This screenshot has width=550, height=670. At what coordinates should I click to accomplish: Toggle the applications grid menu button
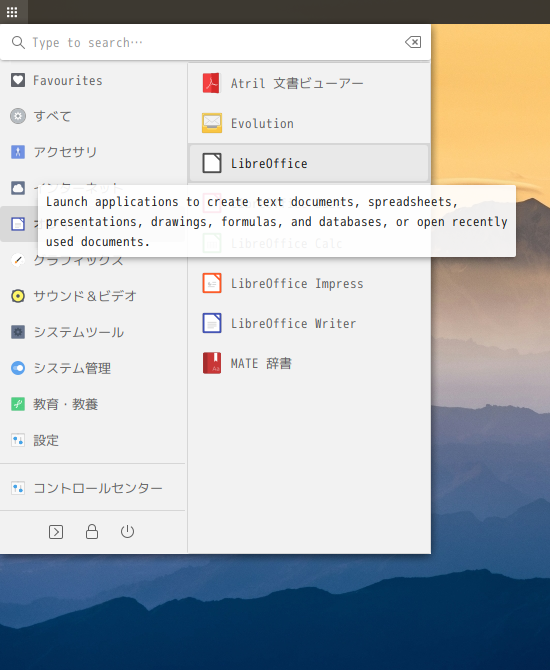[12, 12]
